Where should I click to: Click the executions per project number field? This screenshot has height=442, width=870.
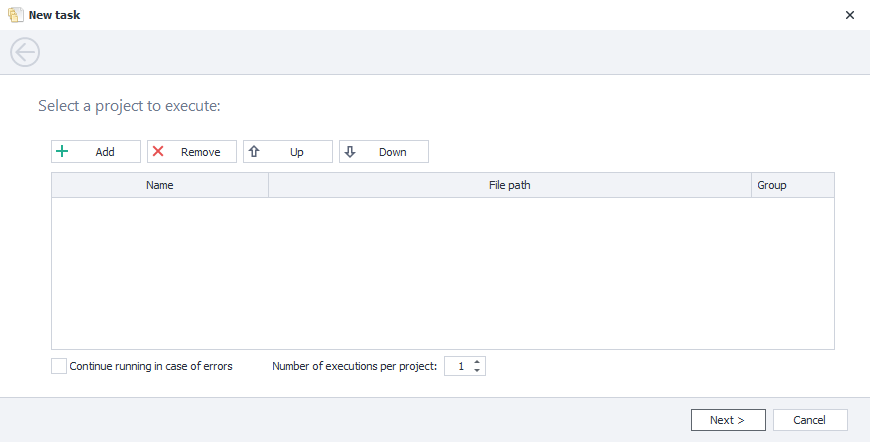[458, 366]
